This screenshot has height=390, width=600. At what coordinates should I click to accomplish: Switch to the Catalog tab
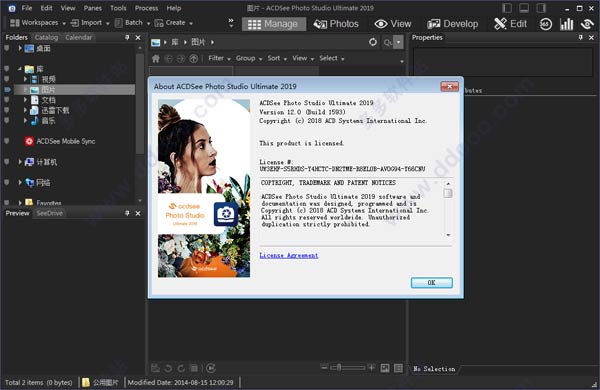46,38
